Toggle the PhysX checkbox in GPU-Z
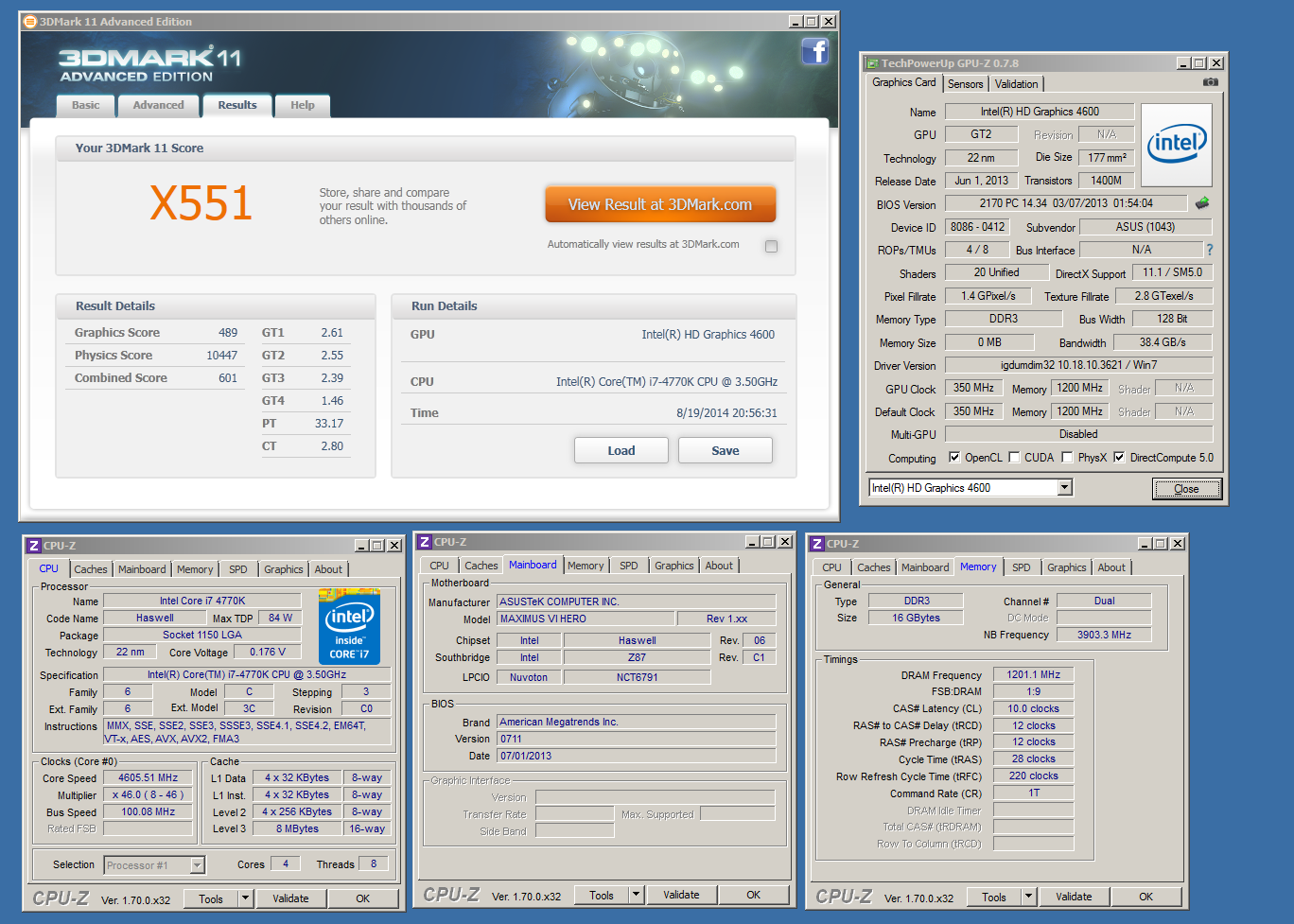This screenshot has width=1294, height=924. click(x=1067, y=457)
